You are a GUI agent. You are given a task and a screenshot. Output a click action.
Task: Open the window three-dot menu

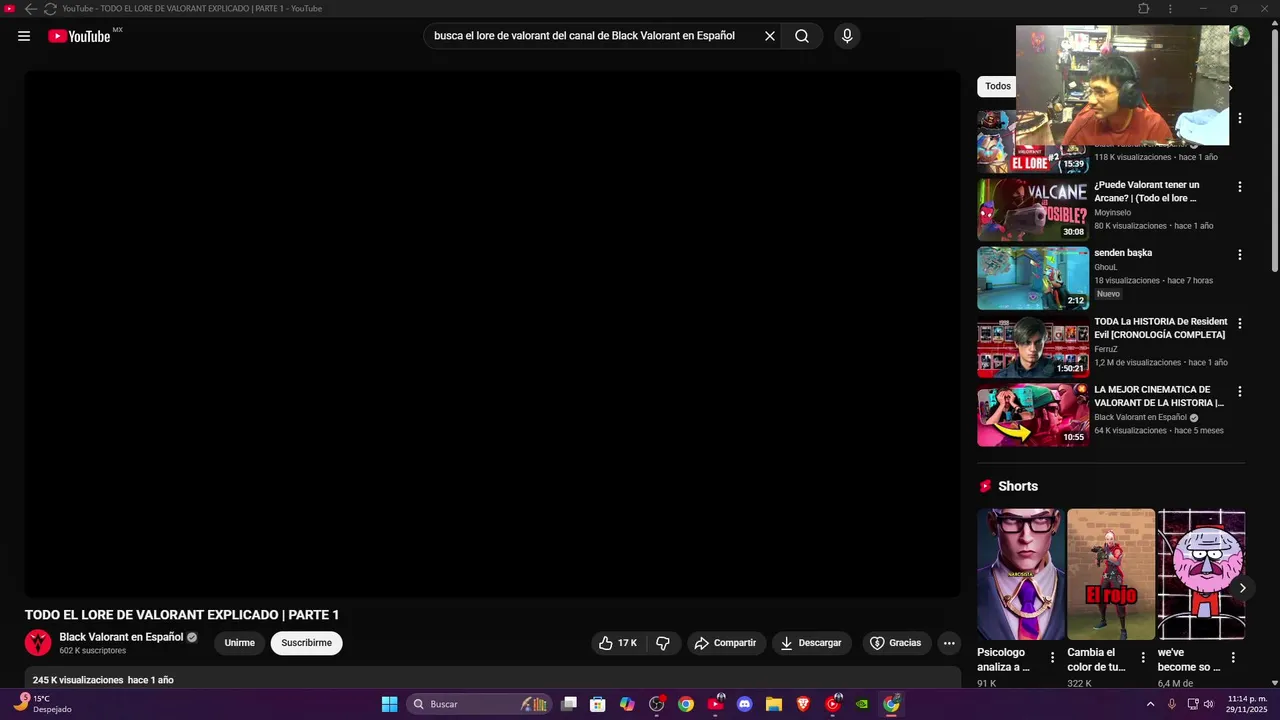(x=1170, y=9)
